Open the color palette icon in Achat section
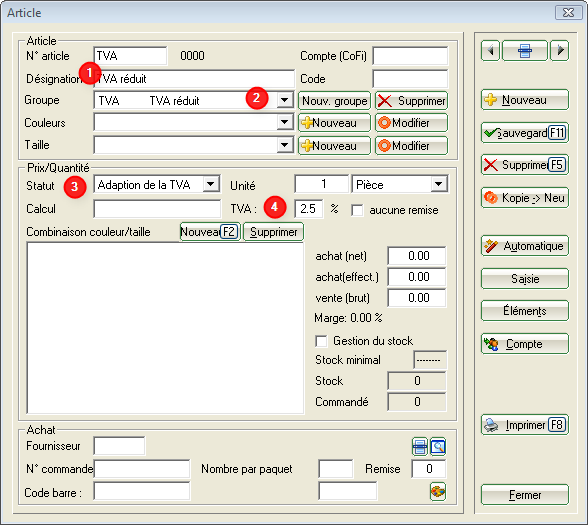588x525 pixels. point(438,491)
